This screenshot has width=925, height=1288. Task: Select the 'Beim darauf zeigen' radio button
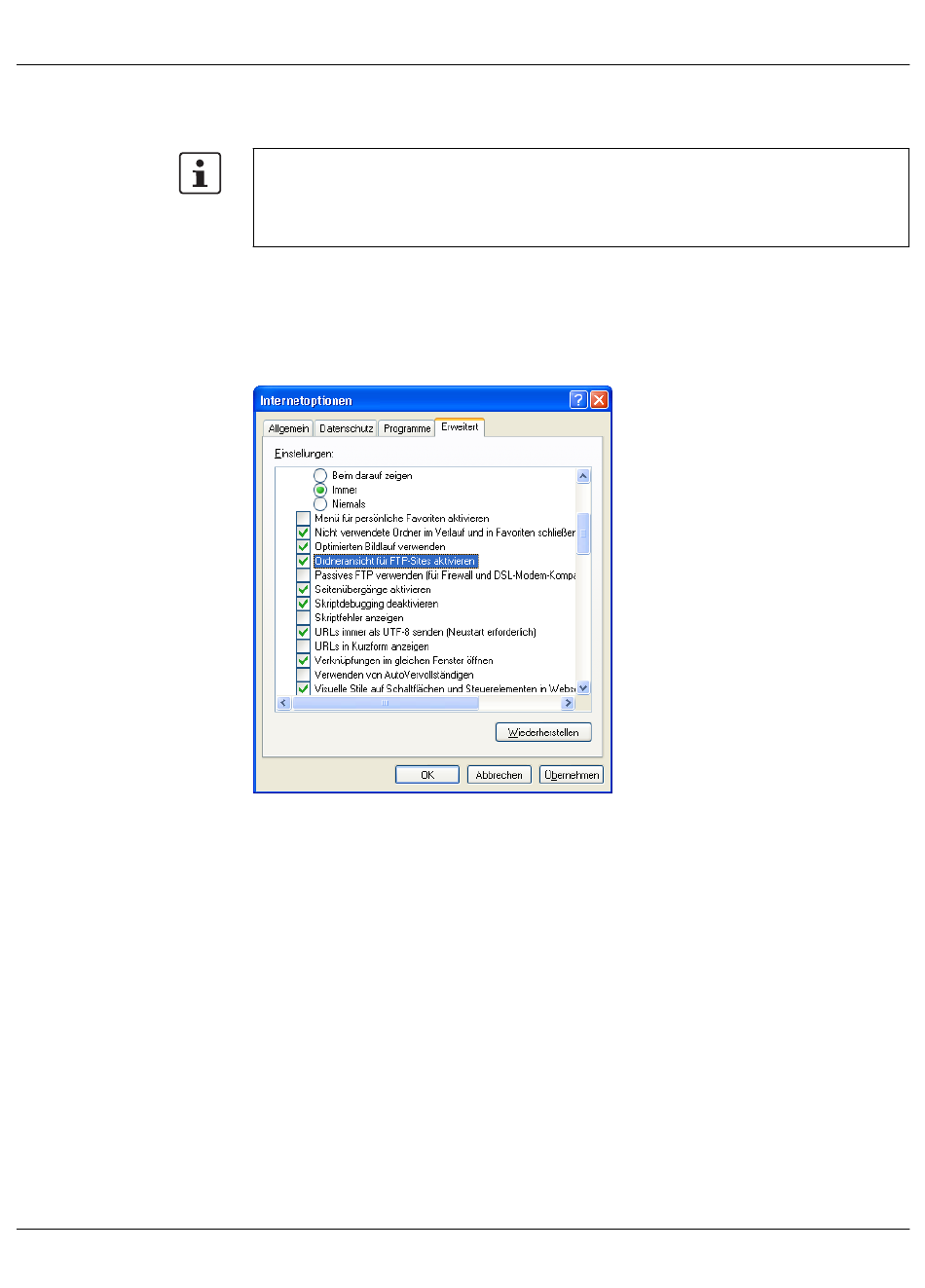tap(320, 476)
